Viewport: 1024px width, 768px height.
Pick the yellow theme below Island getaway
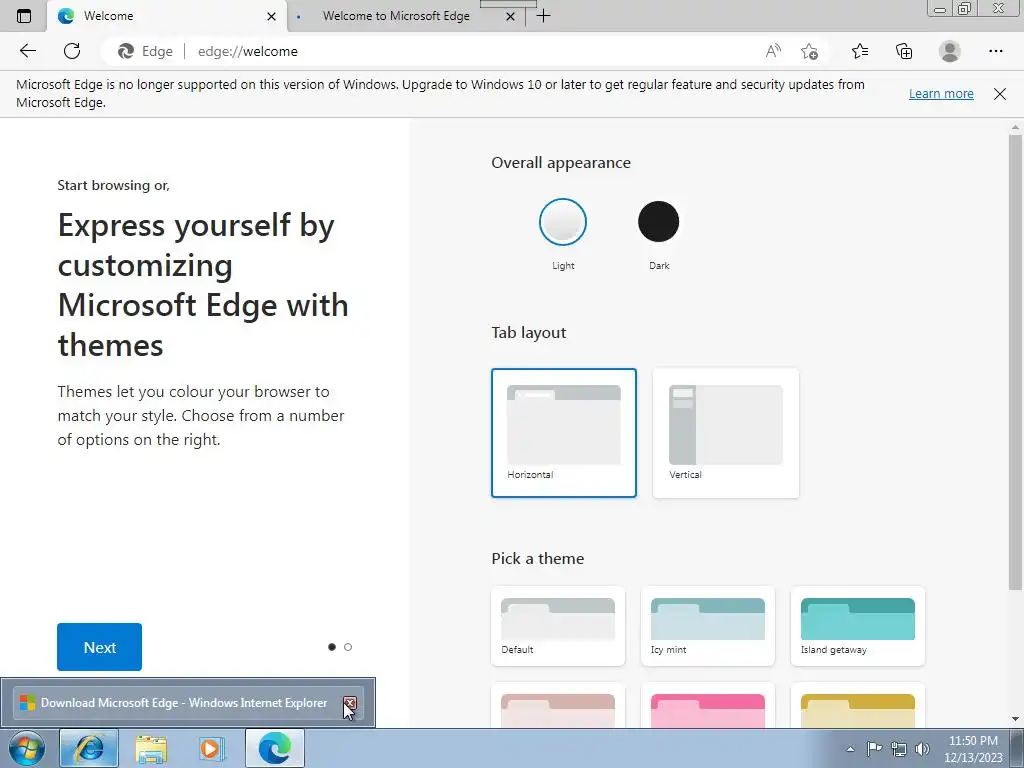pyautogui.click(x=857, y=706)
